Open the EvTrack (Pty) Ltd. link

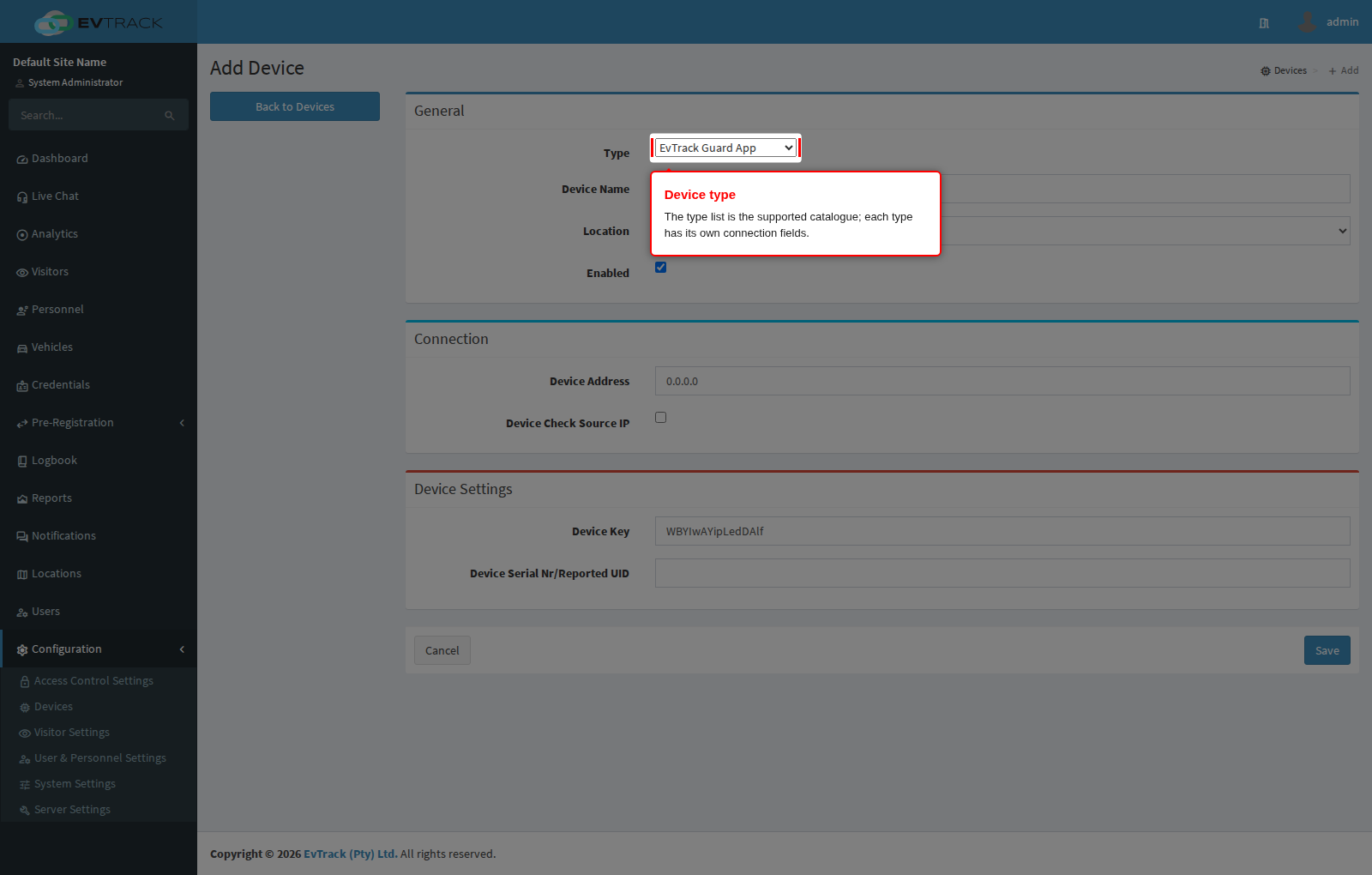click(351, 854)
